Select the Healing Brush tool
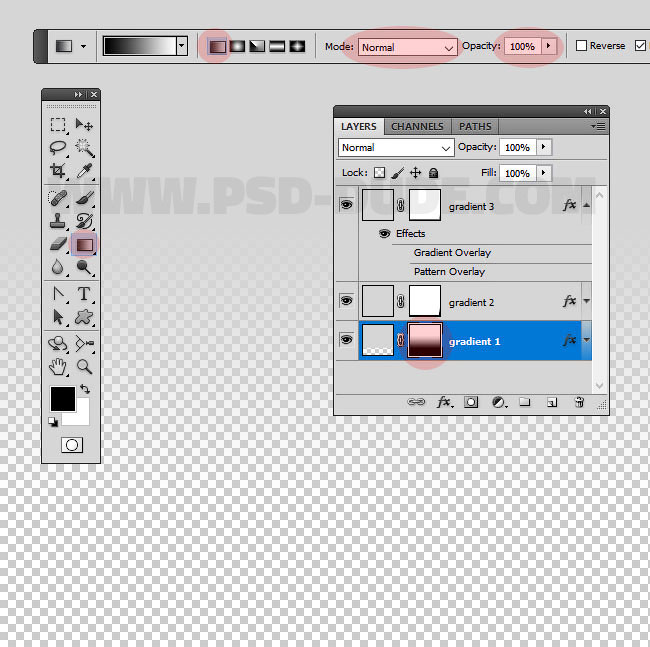Image resolution: width=650 pixels, height=647 pixels. pos(58,198)
